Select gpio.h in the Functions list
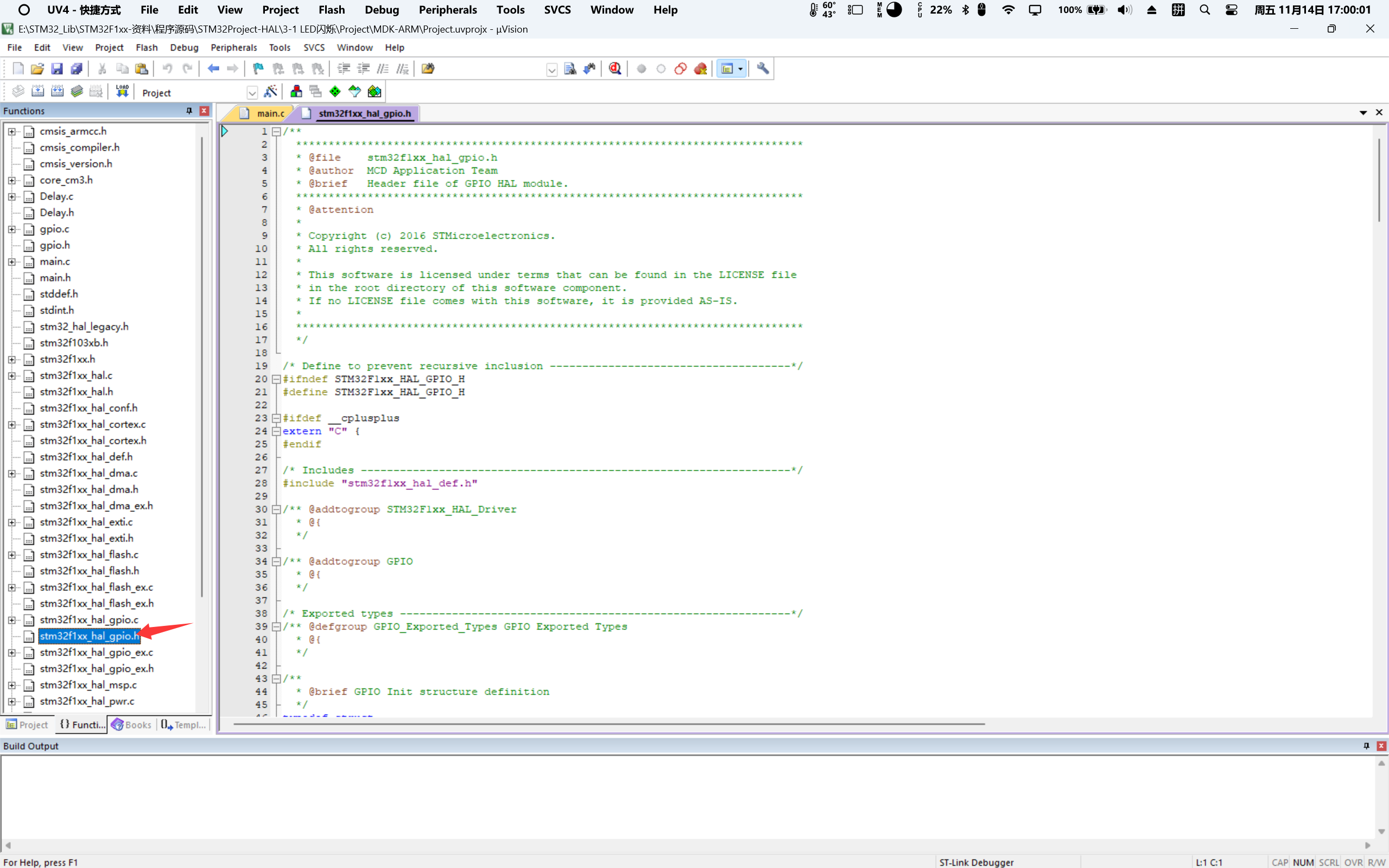The image size is (1389, 868). tap(54, 245)
